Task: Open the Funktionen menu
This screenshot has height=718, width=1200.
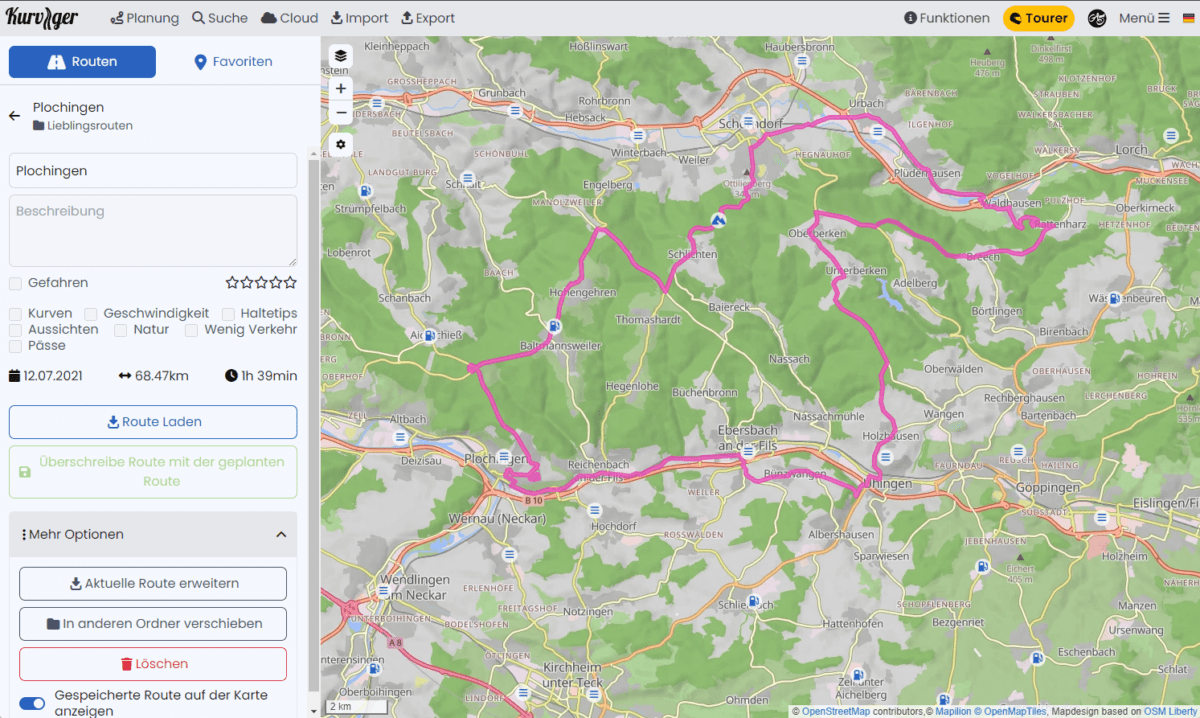Action: (x=946, y=18)
